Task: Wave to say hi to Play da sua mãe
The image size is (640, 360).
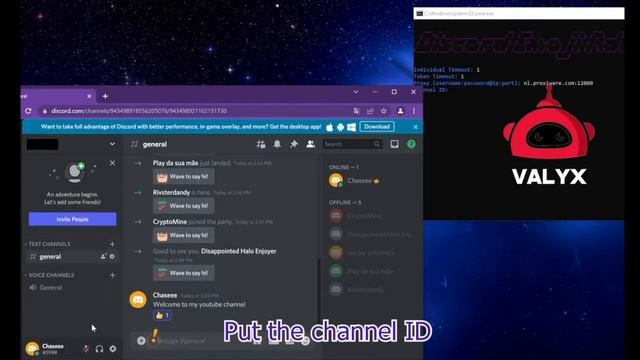Action: pos(184,177)
